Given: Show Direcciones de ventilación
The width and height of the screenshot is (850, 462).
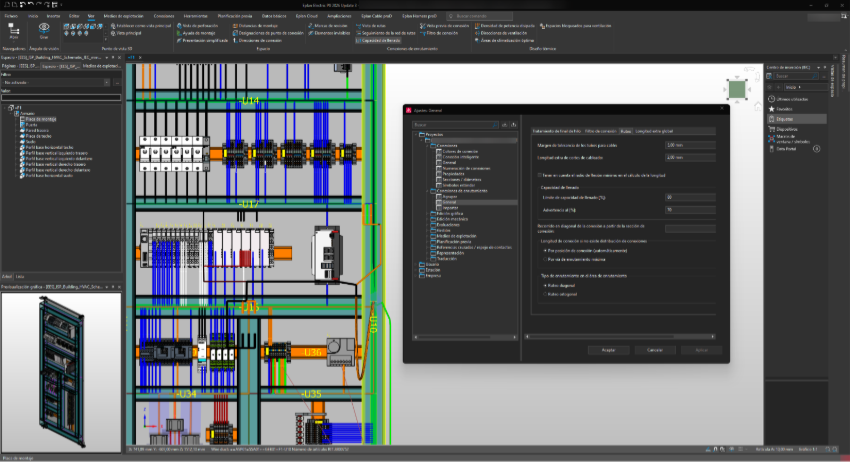Looking at the screenshot, I should tap(500, 33).
